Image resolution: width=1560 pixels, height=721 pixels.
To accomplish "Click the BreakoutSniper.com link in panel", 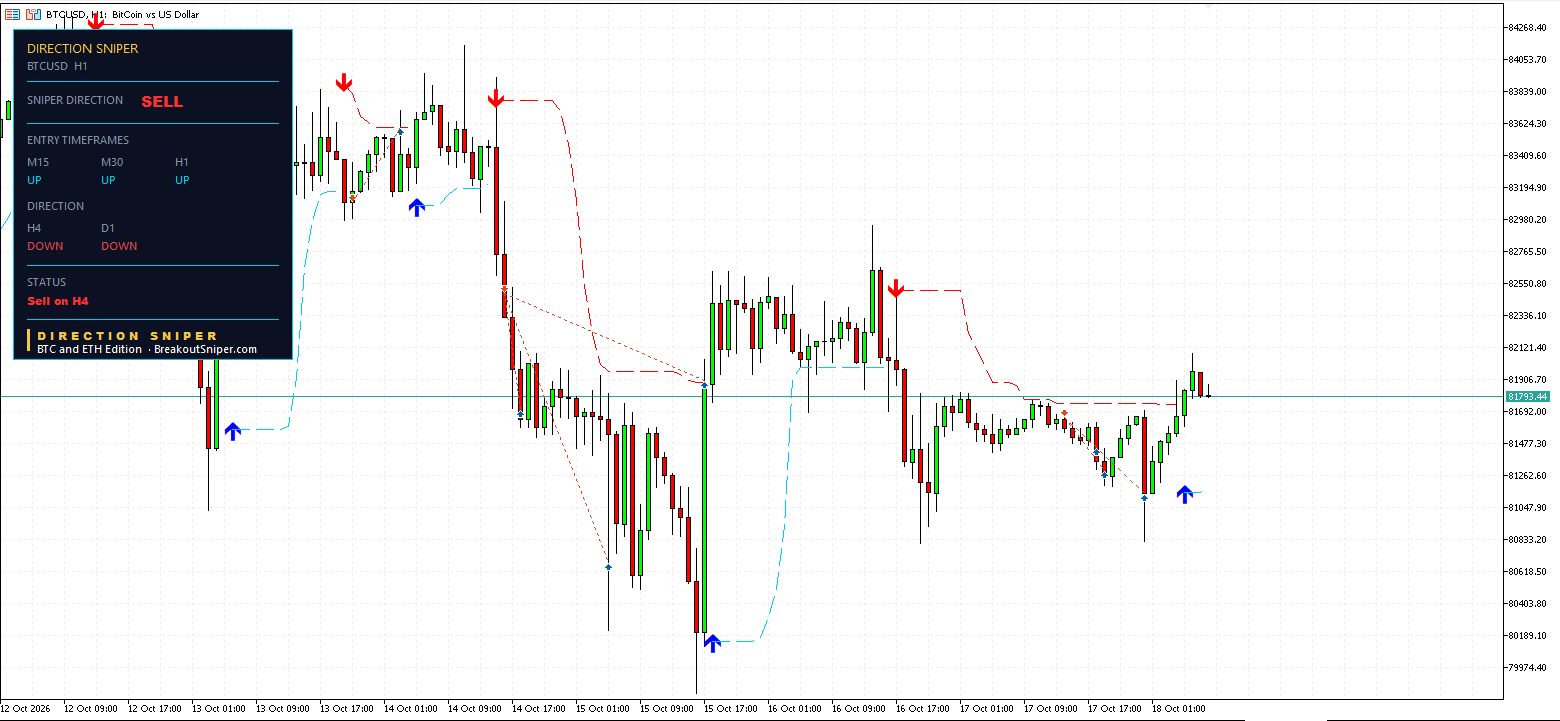I will tap(205, 349).
